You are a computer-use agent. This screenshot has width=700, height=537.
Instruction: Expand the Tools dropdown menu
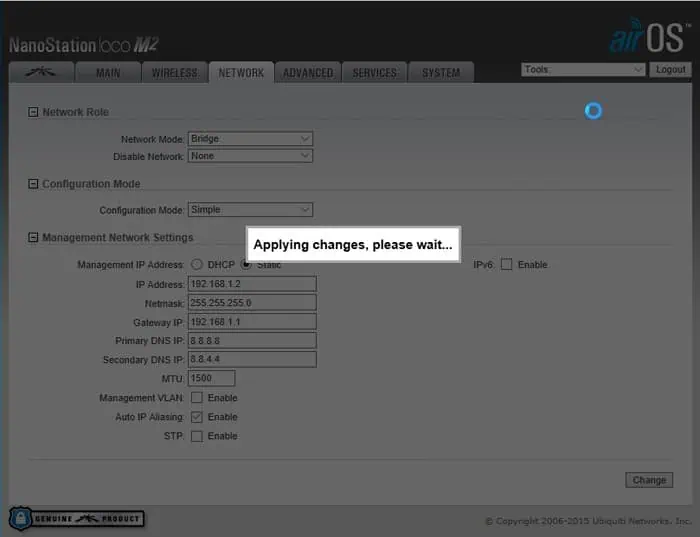click(x=583, y=70)
